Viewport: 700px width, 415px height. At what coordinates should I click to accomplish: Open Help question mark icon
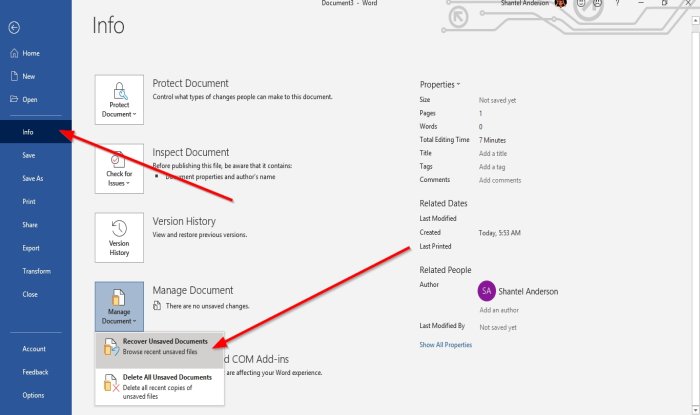[617, 3]
